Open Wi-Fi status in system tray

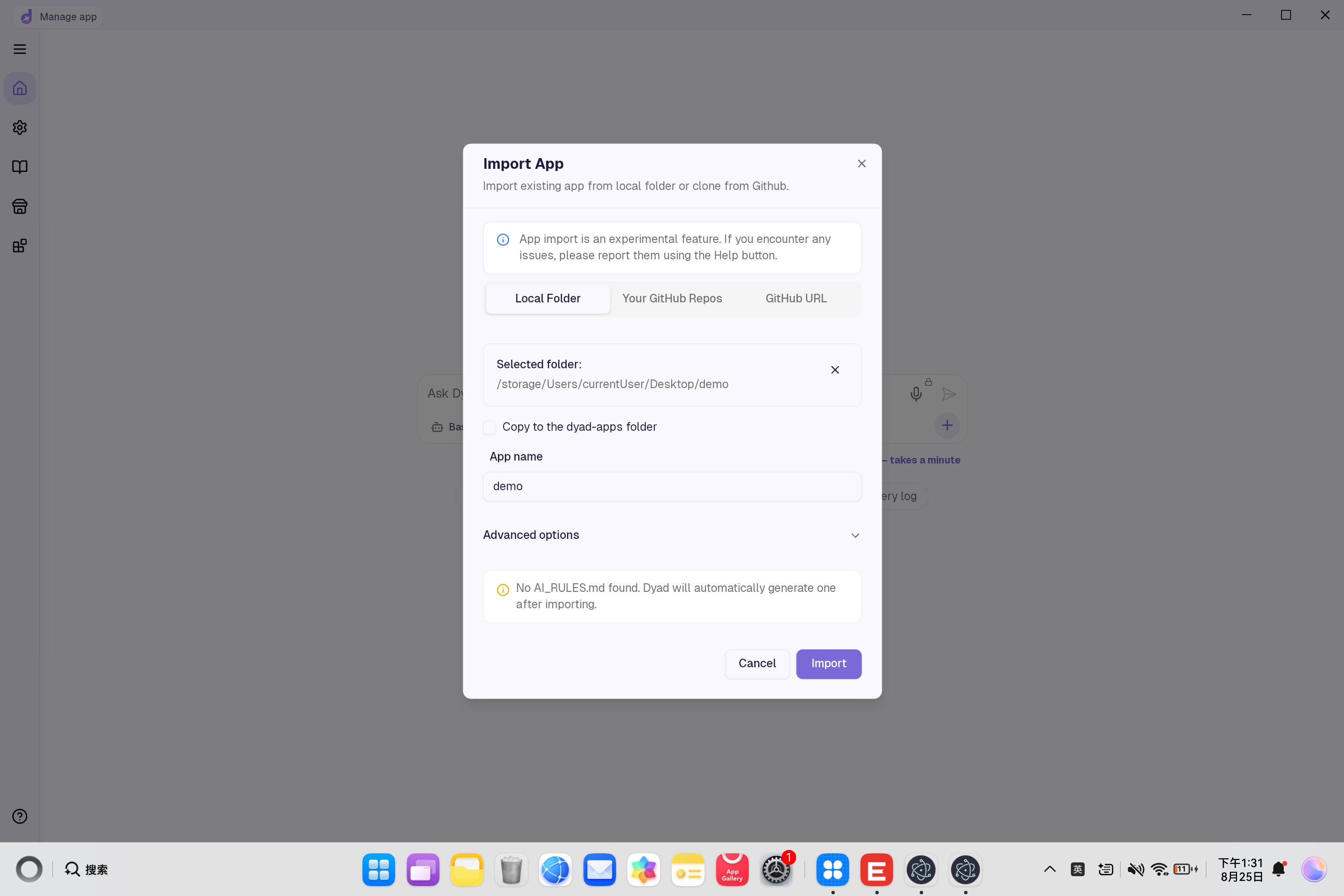pyautogui.click(x=1160, y=870)
